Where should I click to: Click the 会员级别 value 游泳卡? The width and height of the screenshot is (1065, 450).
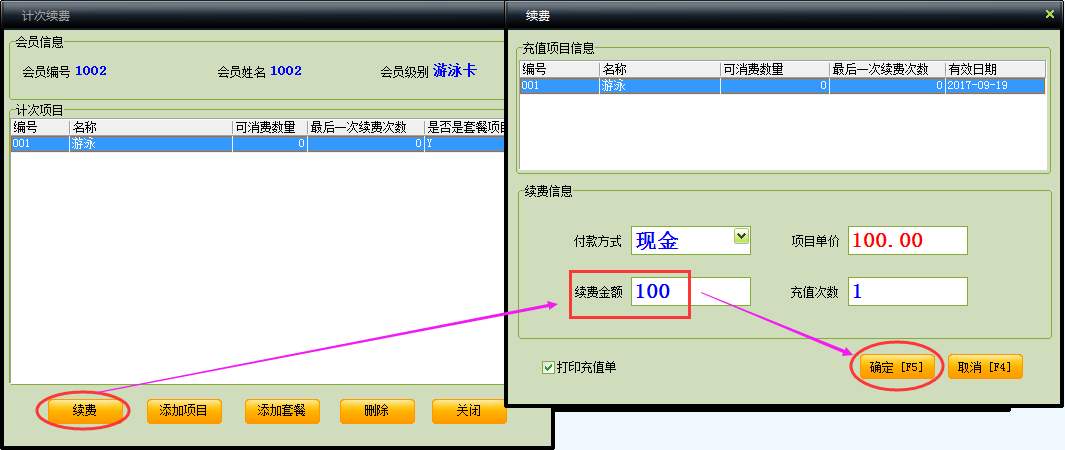pos(455,71)
